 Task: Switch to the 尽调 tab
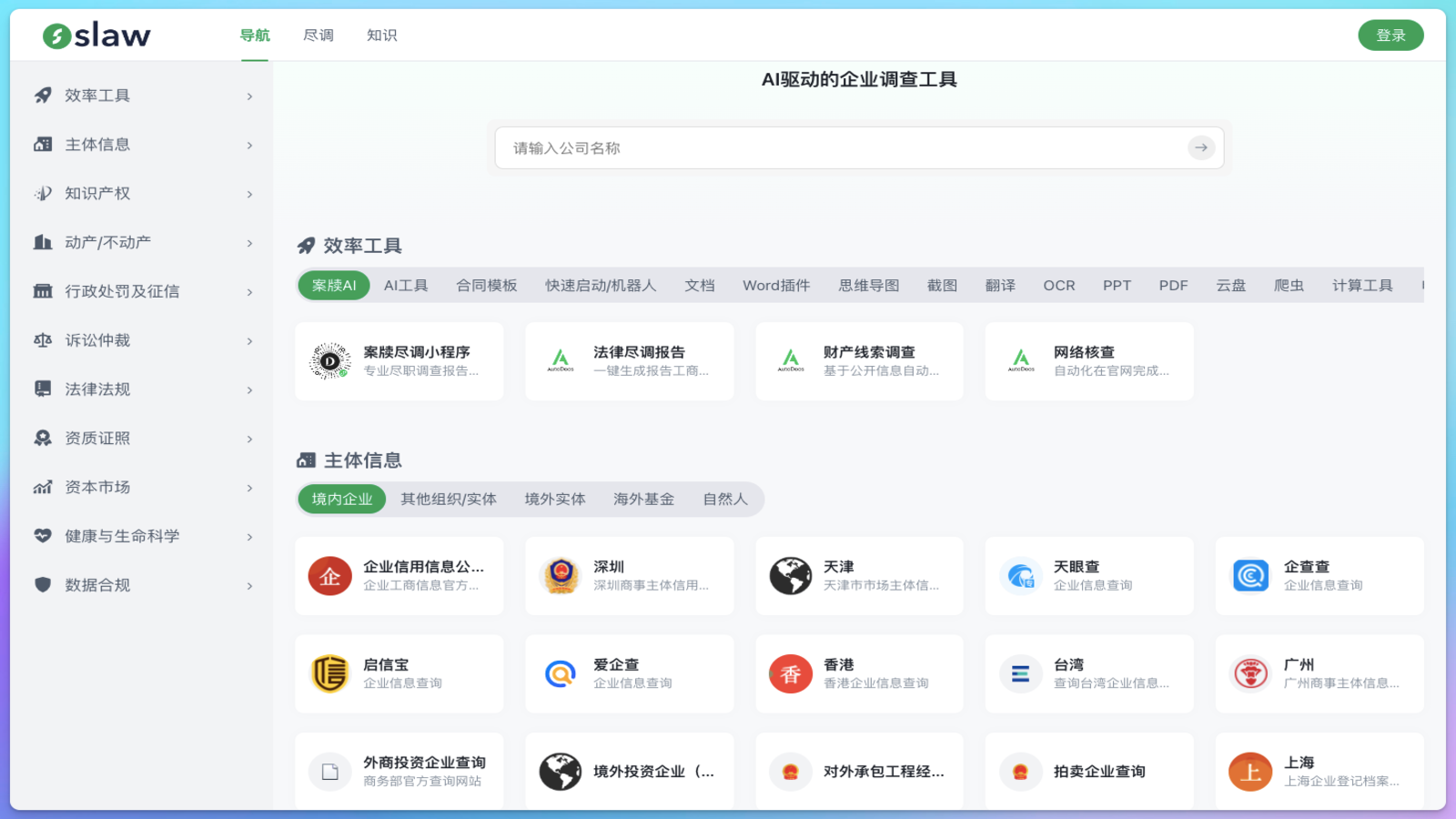pyautogui.click(x=318, y=35)
